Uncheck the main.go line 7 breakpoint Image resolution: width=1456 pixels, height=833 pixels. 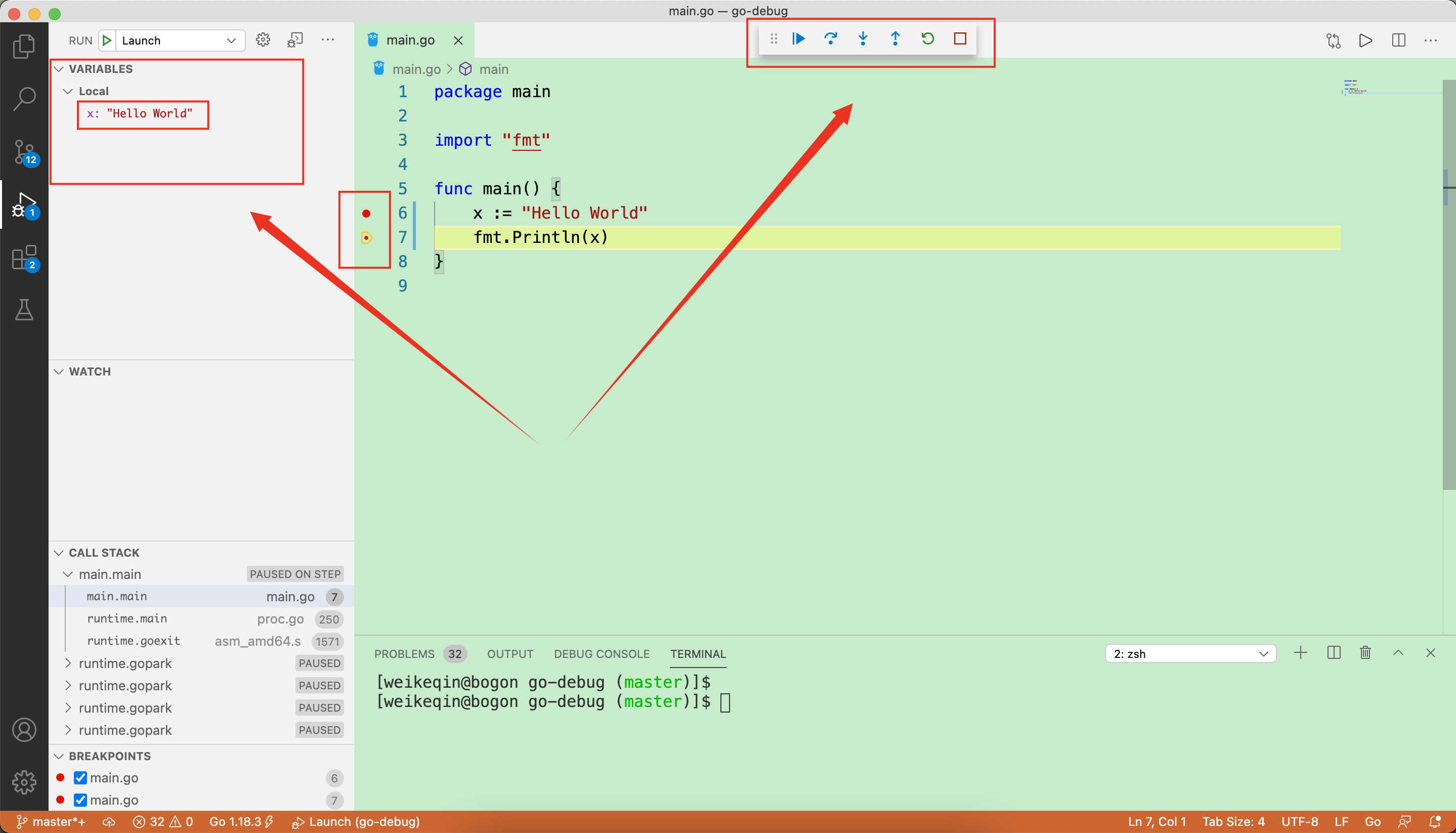point(80,800)
